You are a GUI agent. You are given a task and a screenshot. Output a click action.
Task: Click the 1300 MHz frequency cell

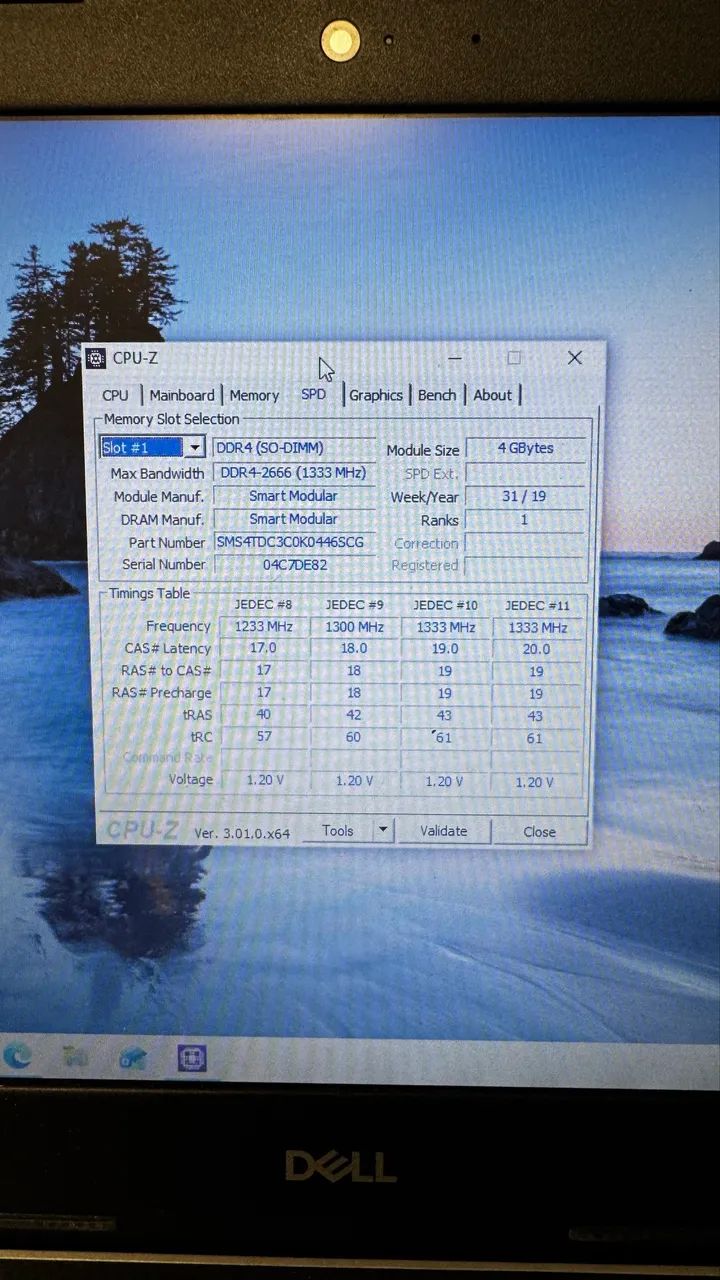(355, 627)
